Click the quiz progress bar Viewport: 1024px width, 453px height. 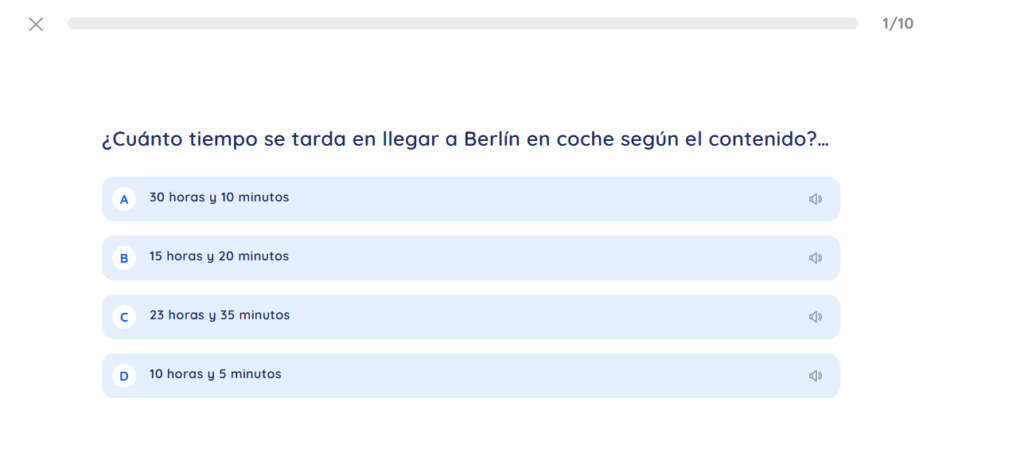[462, 23]
